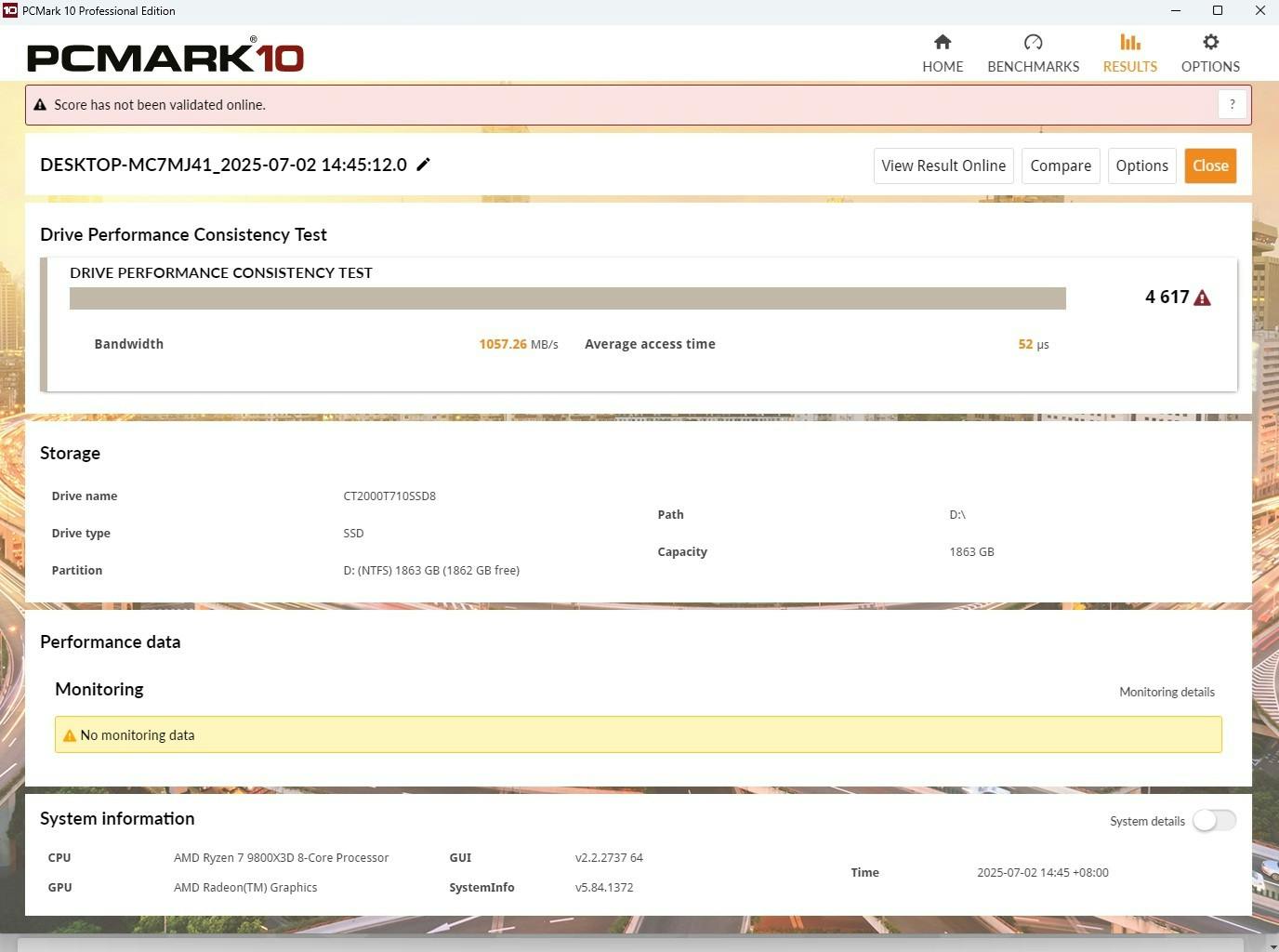Viewport: 1279px width, 952px height.
Task: Minimize the PCMark 10 window
Action: point(1176,10)
